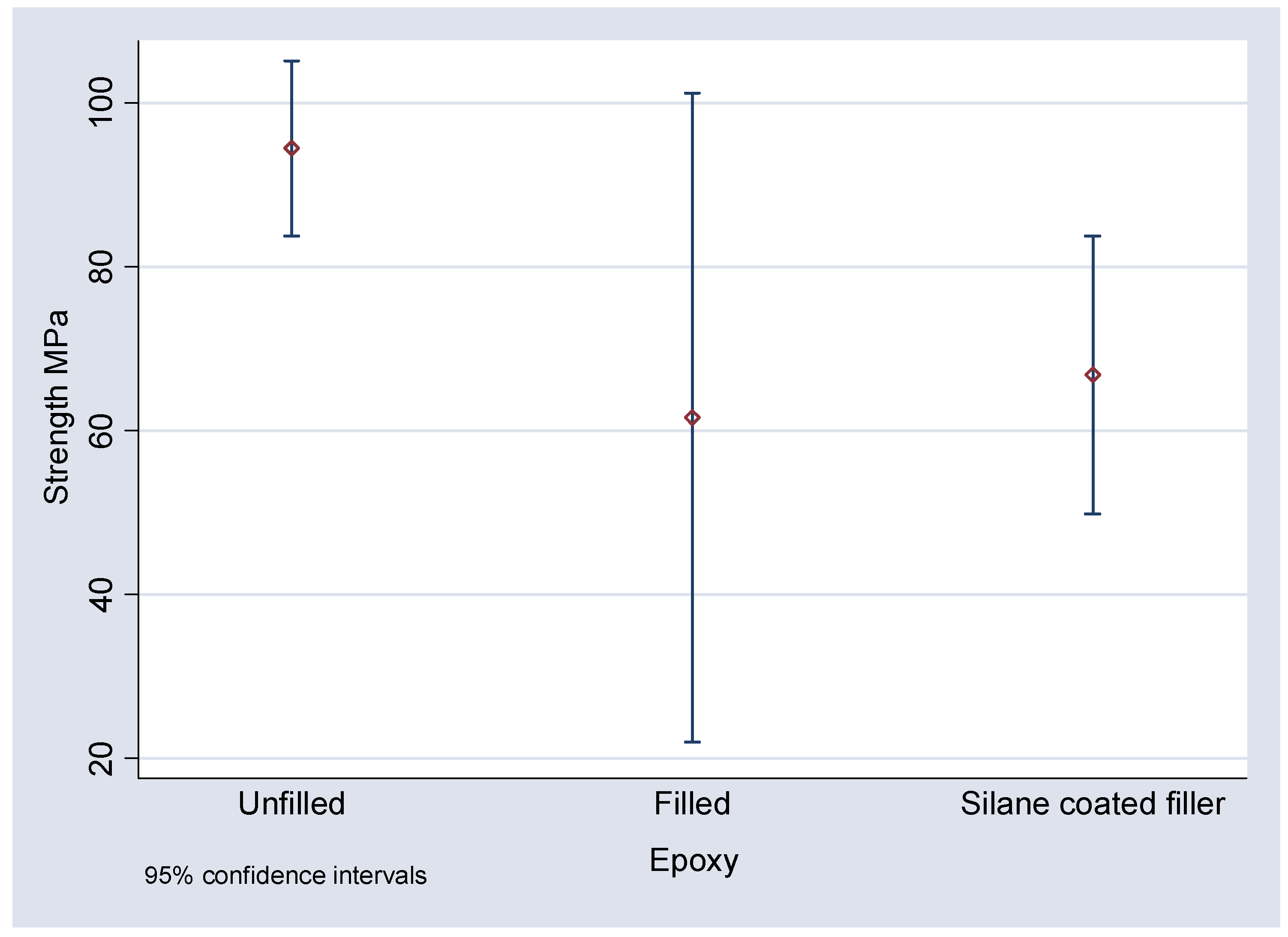Viewport: 1288px width, 937px height.
Task: Click the 80 tick label on y-axis
Action: click(x=102, y=266)
